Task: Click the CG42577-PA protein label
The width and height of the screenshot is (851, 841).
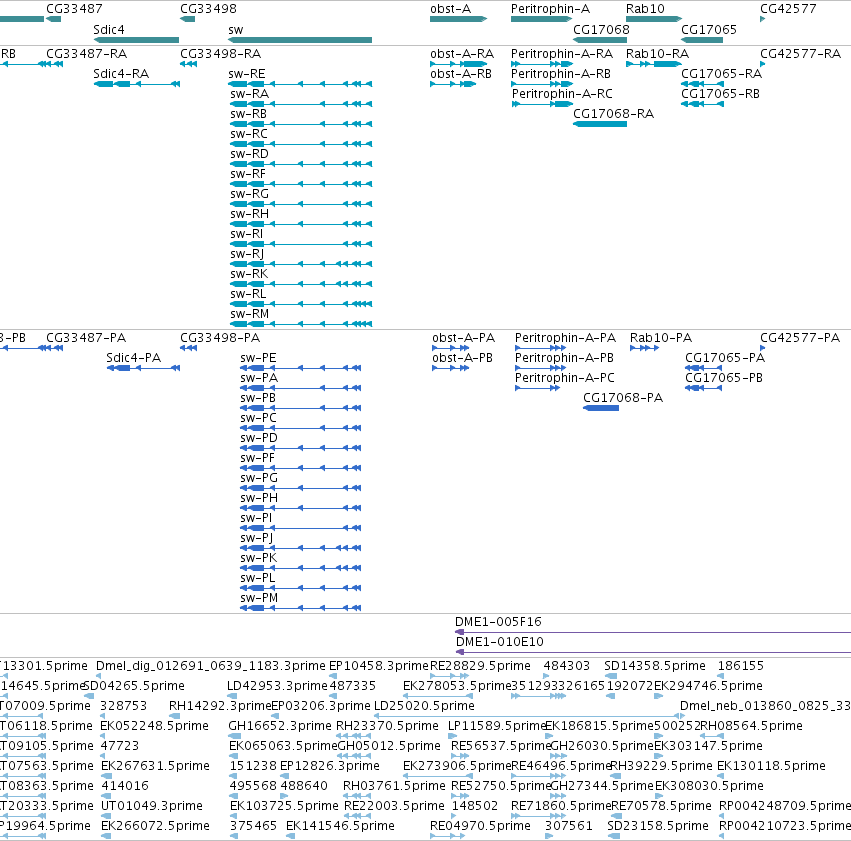Action: point(800,338)
